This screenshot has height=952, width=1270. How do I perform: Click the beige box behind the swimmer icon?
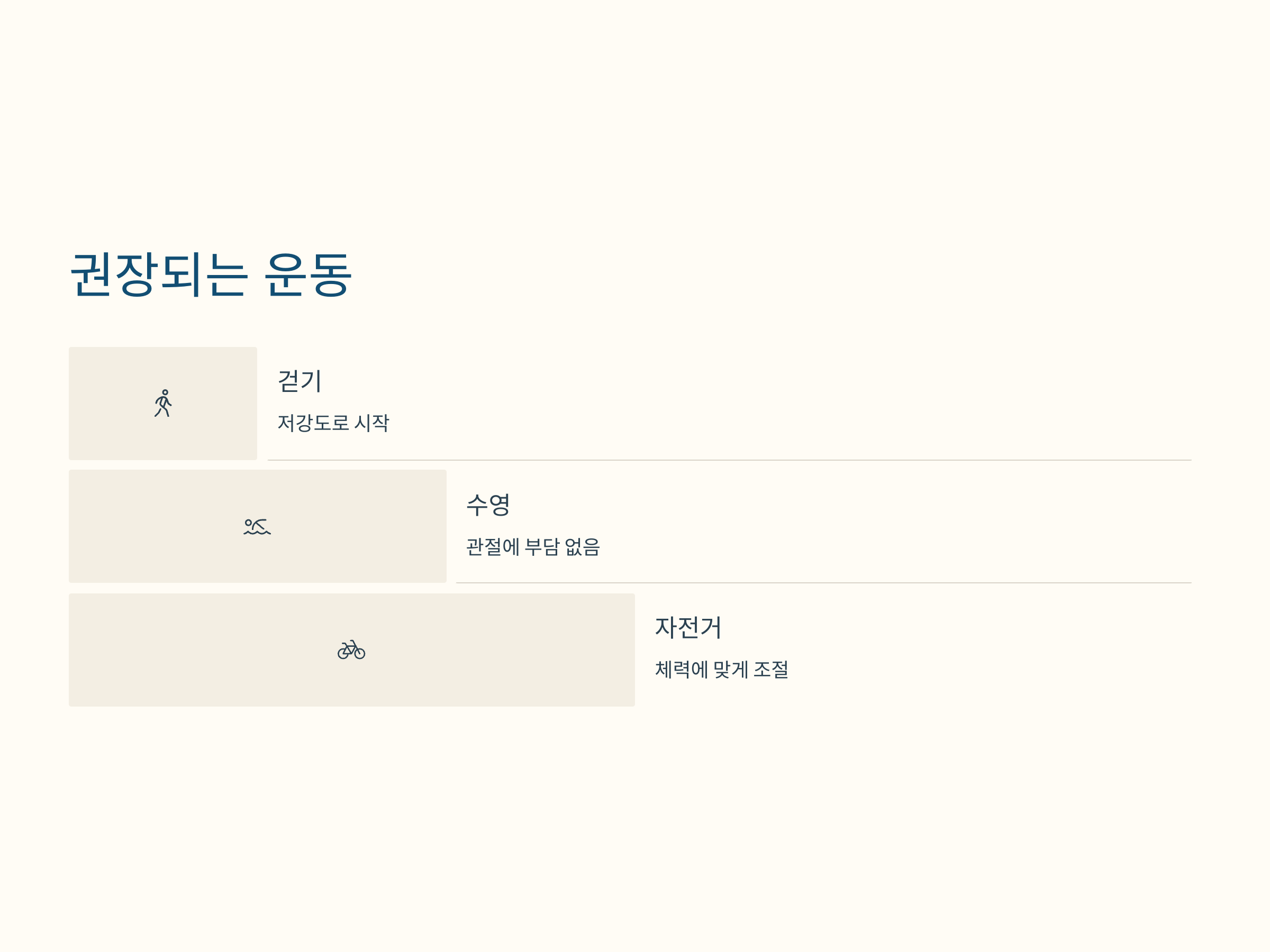(258, 526)
